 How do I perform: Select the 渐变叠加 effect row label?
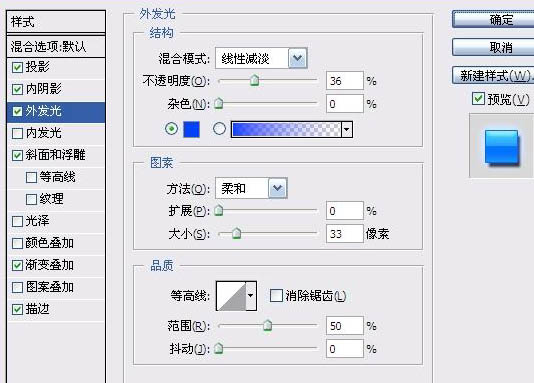50,265
